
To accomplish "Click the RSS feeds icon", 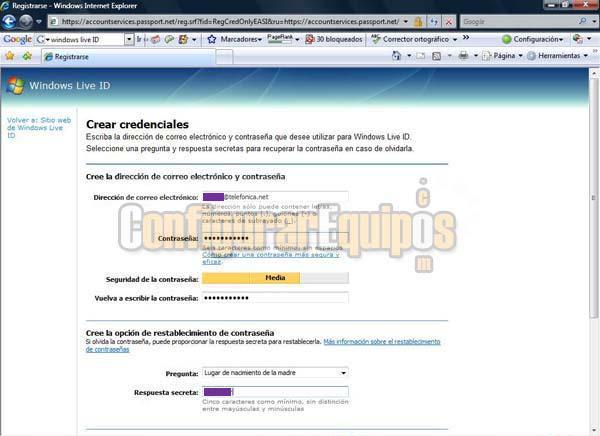I will tap(436, 56).
